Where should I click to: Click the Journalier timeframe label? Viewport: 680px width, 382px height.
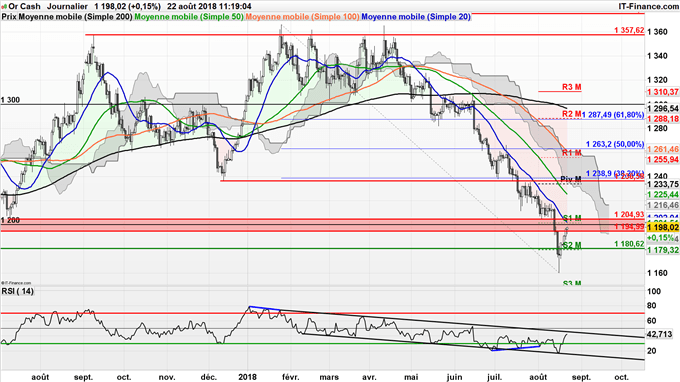pyautogui.click(x=67, y=7)
